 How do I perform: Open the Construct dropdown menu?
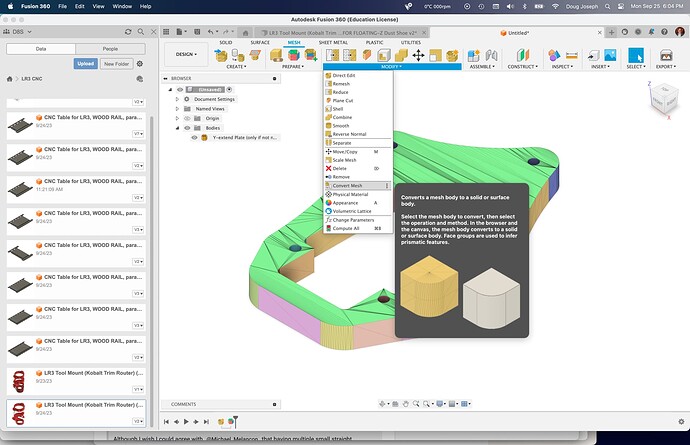click(x=522, y=67)
